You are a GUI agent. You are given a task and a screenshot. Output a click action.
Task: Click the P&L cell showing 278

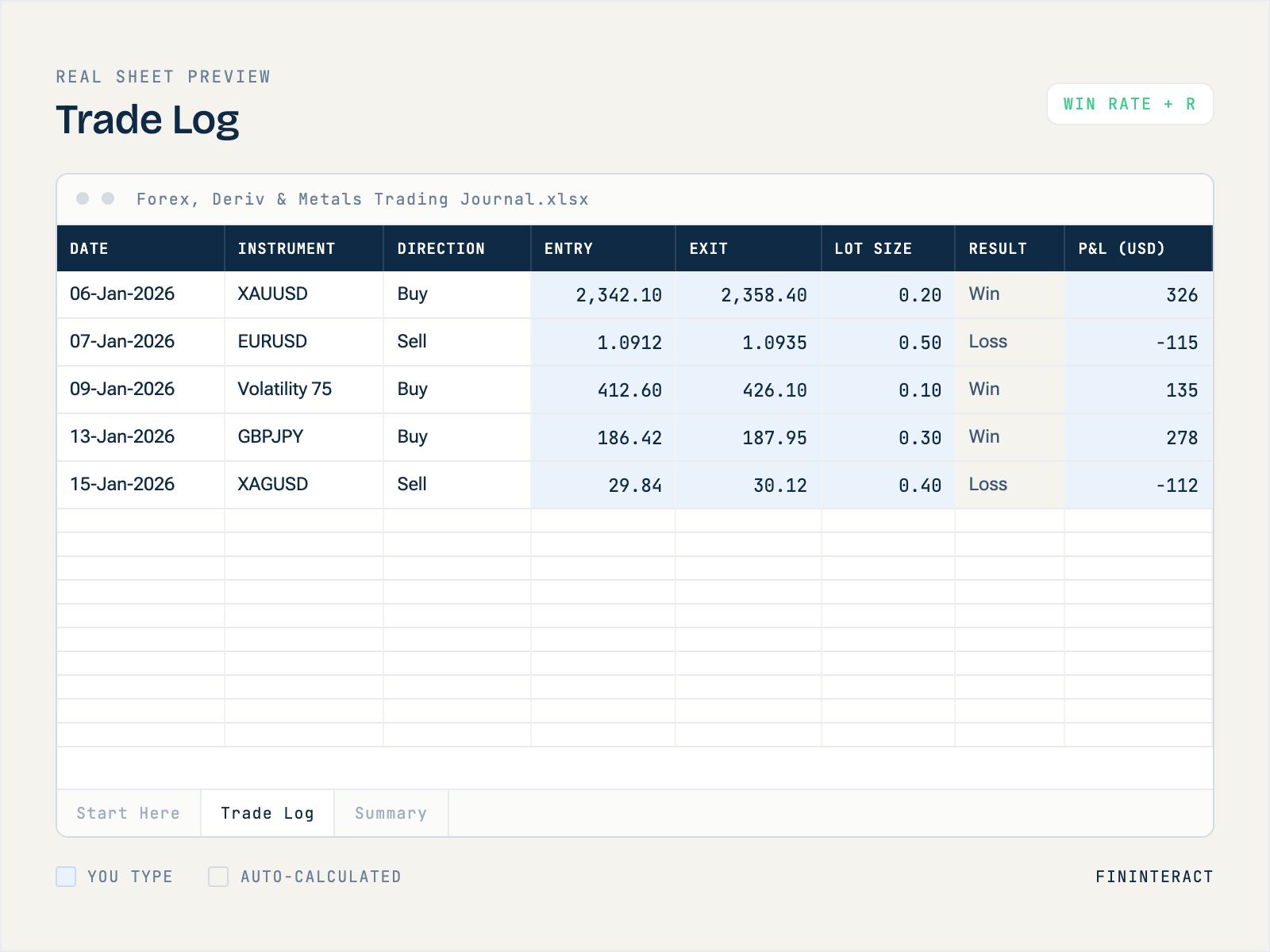pyautogui.click(x=1139, y=437)
